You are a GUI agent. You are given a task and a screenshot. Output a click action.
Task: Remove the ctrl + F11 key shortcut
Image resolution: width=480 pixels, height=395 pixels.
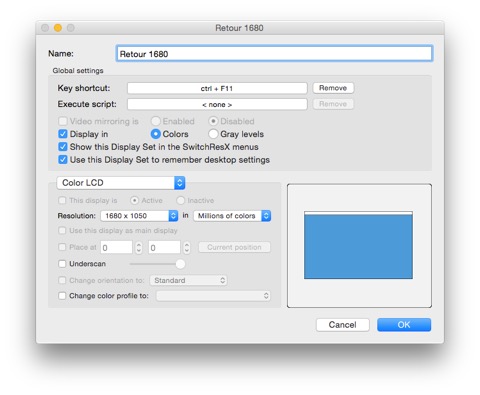(333, 88)
